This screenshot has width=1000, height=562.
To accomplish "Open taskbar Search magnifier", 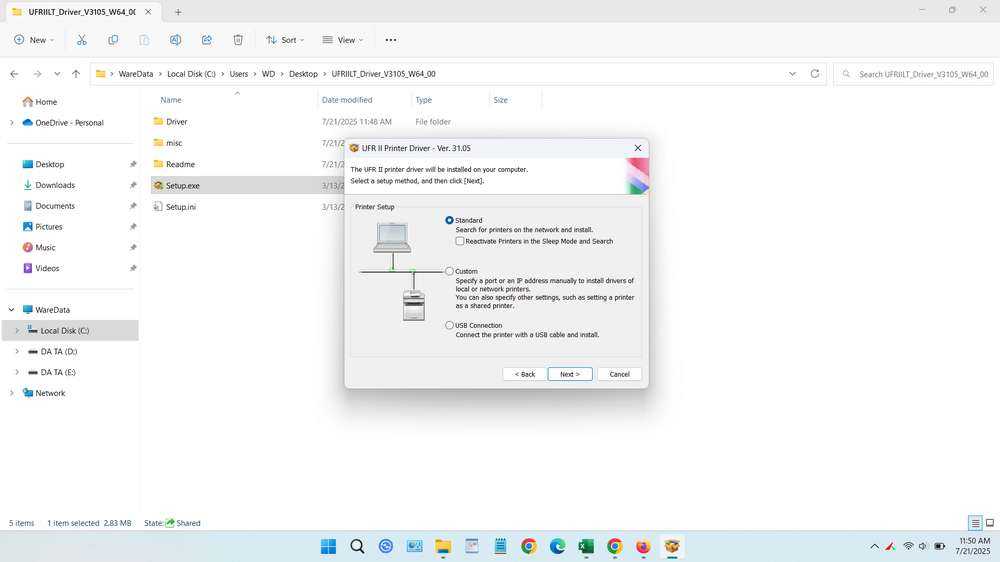I will [357, 546].
